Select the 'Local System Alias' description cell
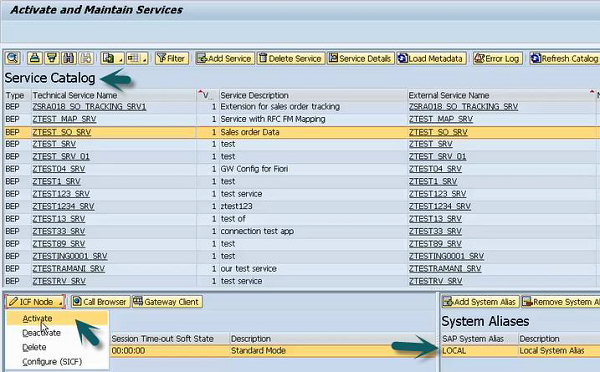This screenshot has width=600, height=372. coord(559,351)
